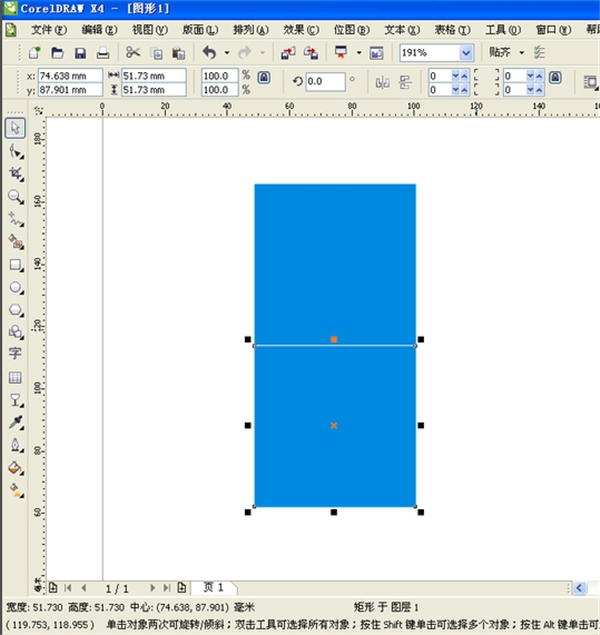Select the Ellipse tool
The width and height of the screenshot is (600, 635).
click(x=16, y=288)
